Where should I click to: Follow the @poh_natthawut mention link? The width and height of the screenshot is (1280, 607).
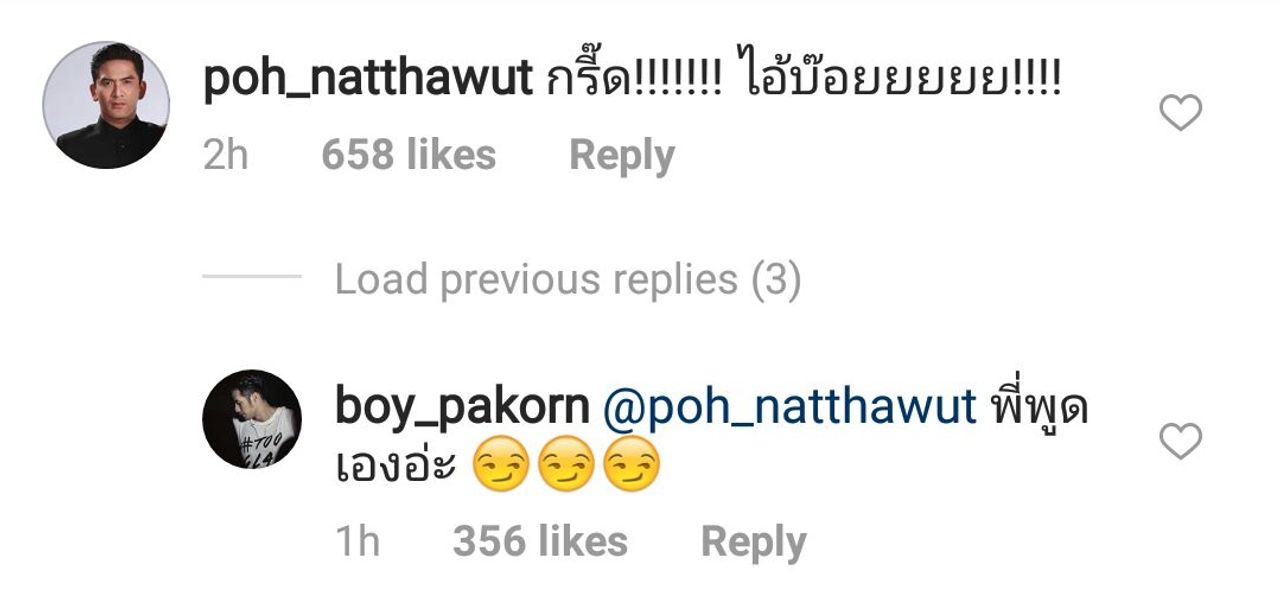pos(789,408)
